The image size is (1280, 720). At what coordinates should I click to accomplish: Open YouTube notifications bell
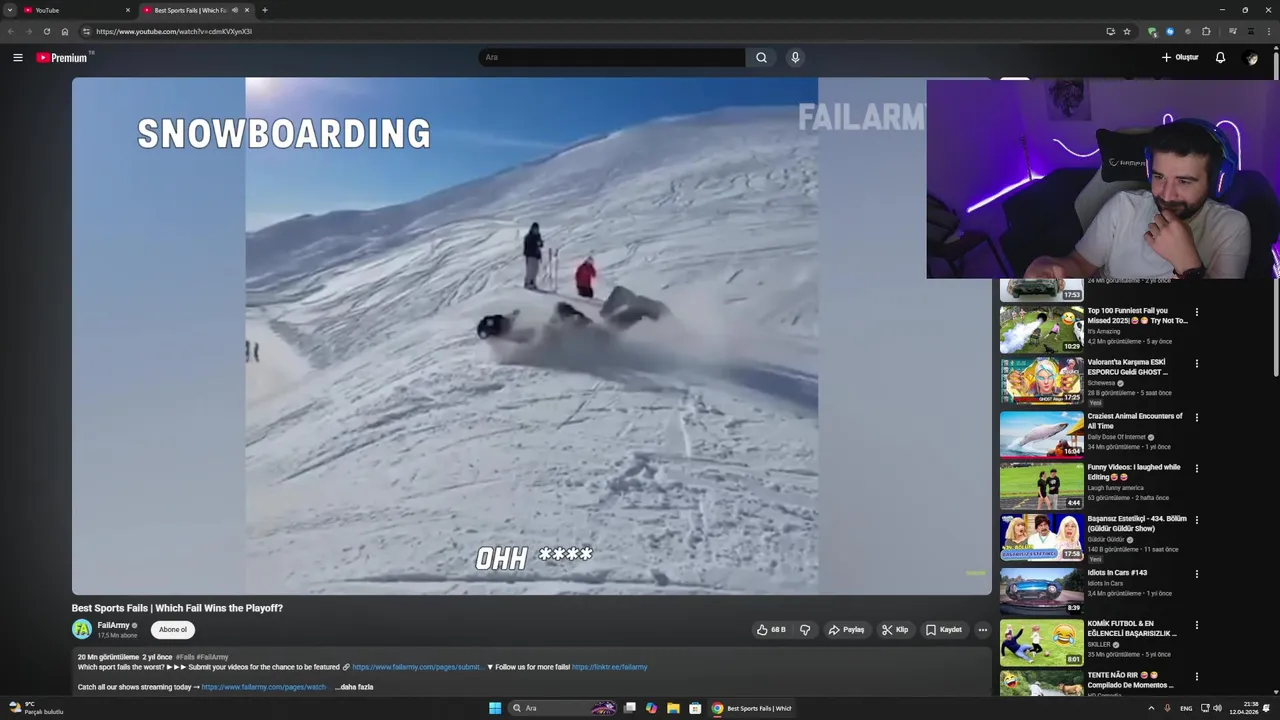click(x=1220, y=58)
